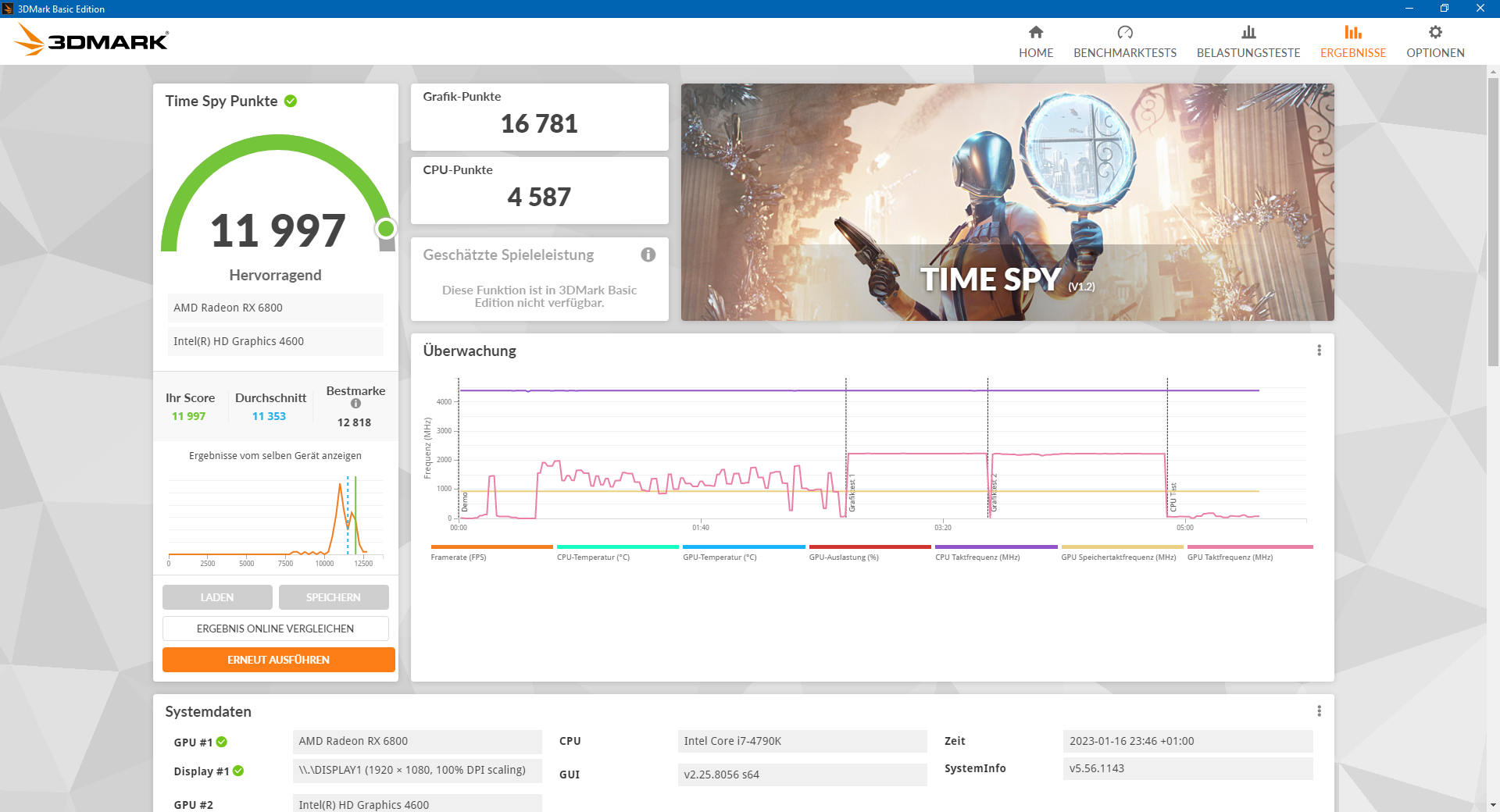Viewport: 1500px width, 812px height.
Task: Click the scrollbar up arrow
Action: pos(1493,72)
